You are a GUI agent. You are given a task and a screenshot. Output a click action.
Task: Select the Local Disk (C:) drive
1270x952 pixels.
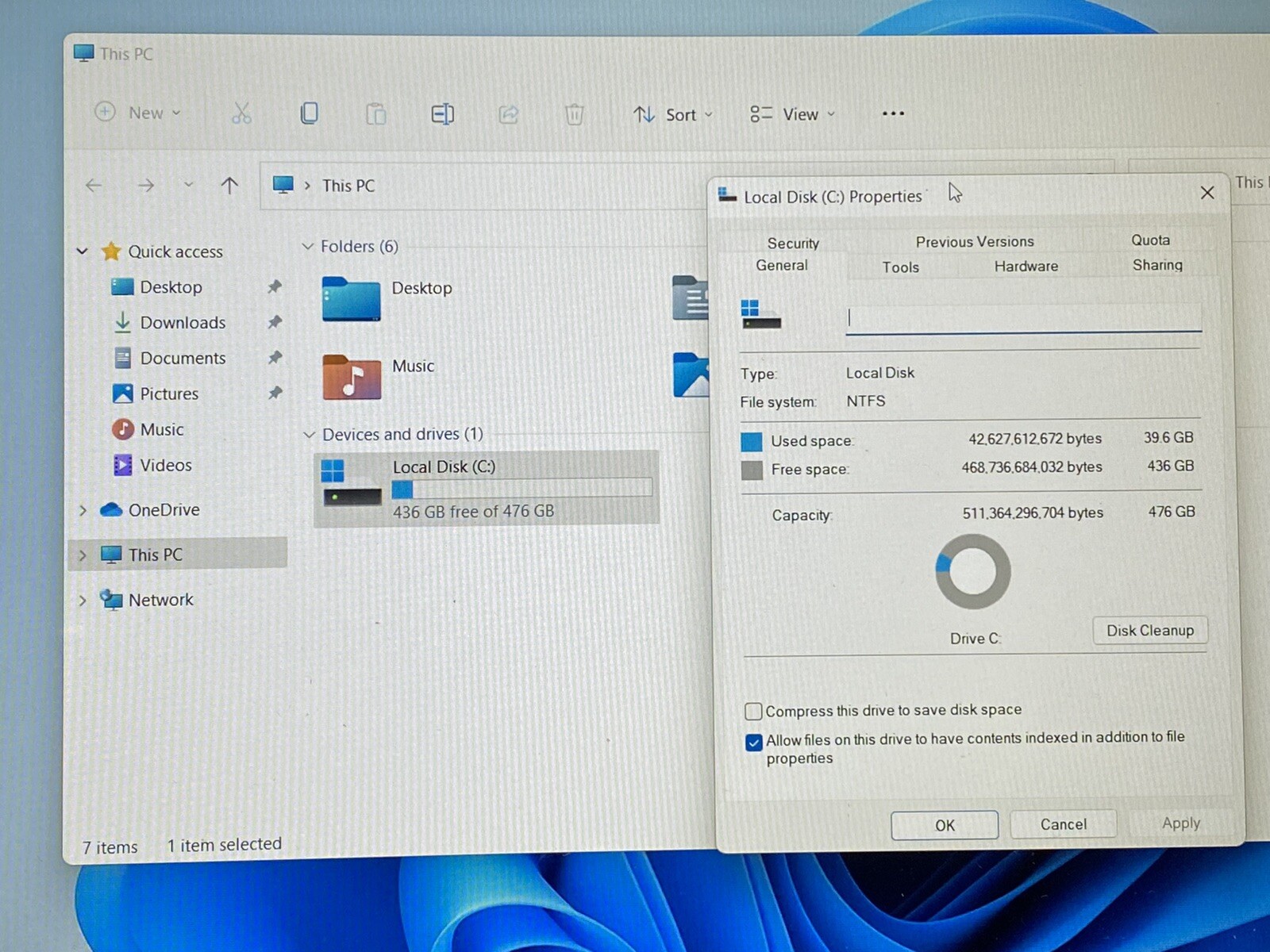pyautogui.click(x=486, y=487)
